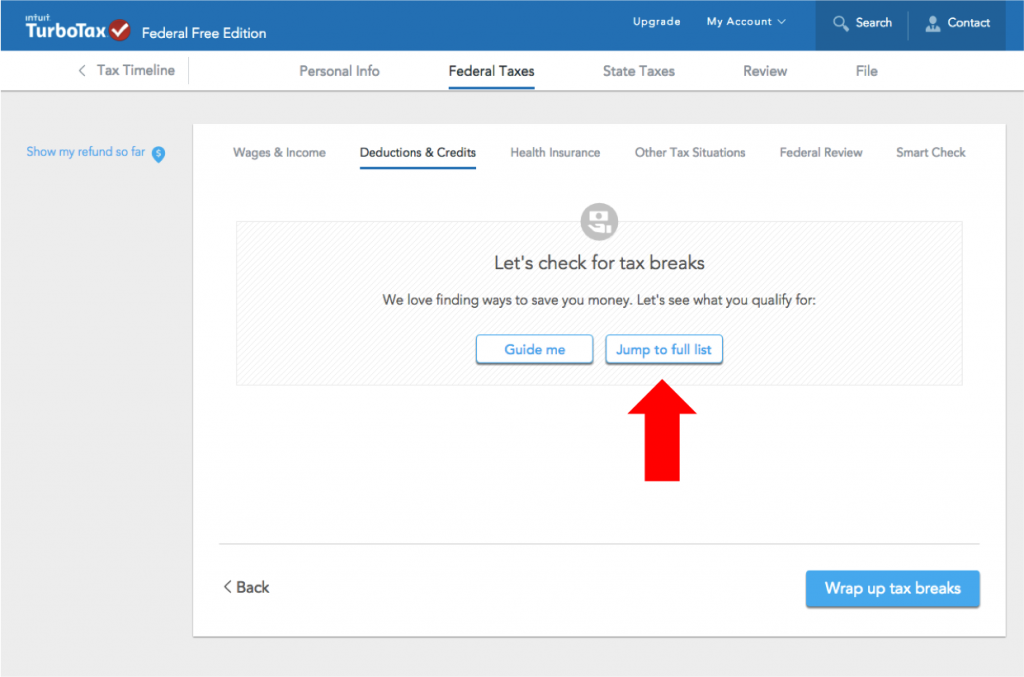
Task: Switch to Wages & Income section
Action: (279, 153)
